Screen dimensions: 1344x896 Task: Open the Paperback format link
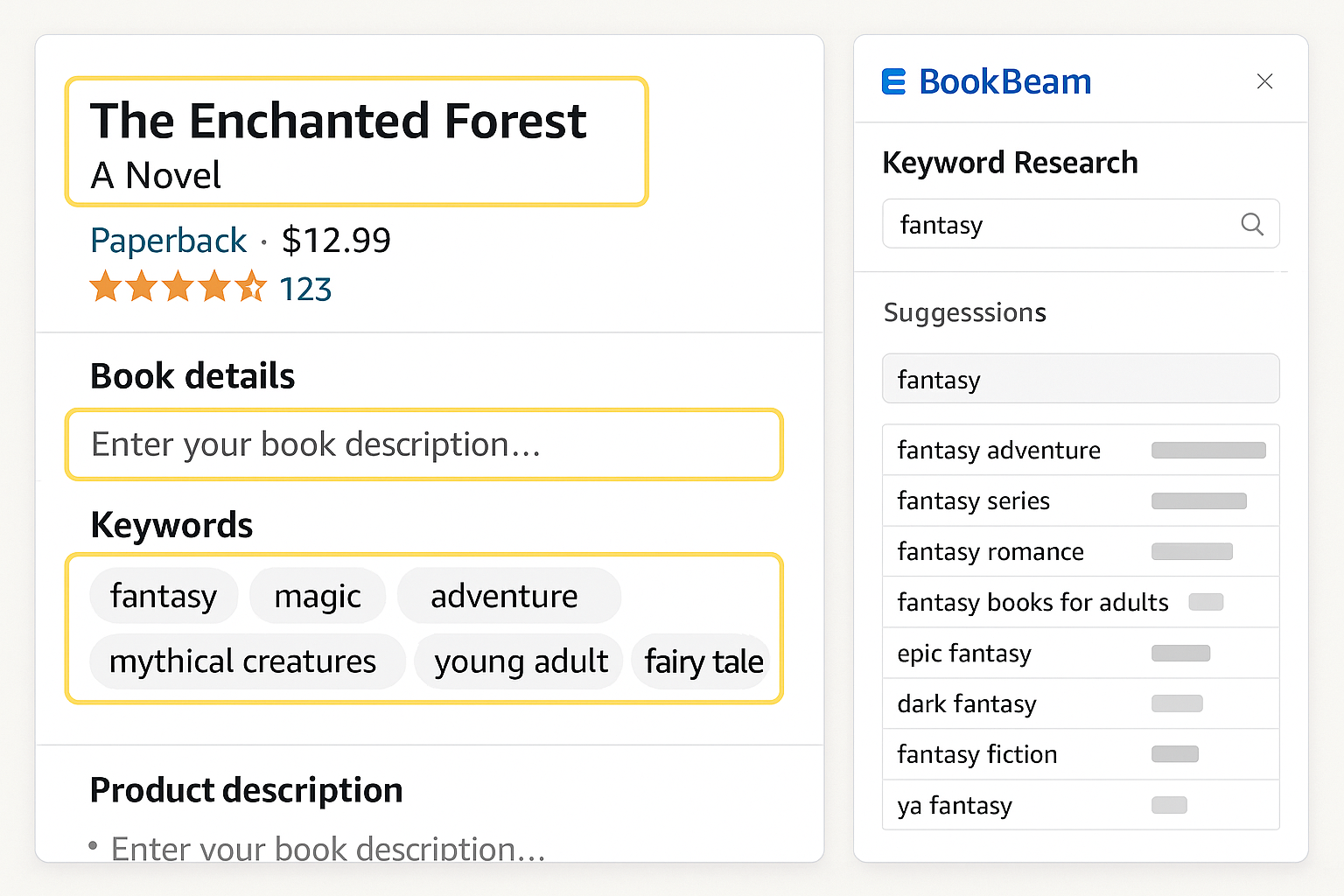point(168,240)
